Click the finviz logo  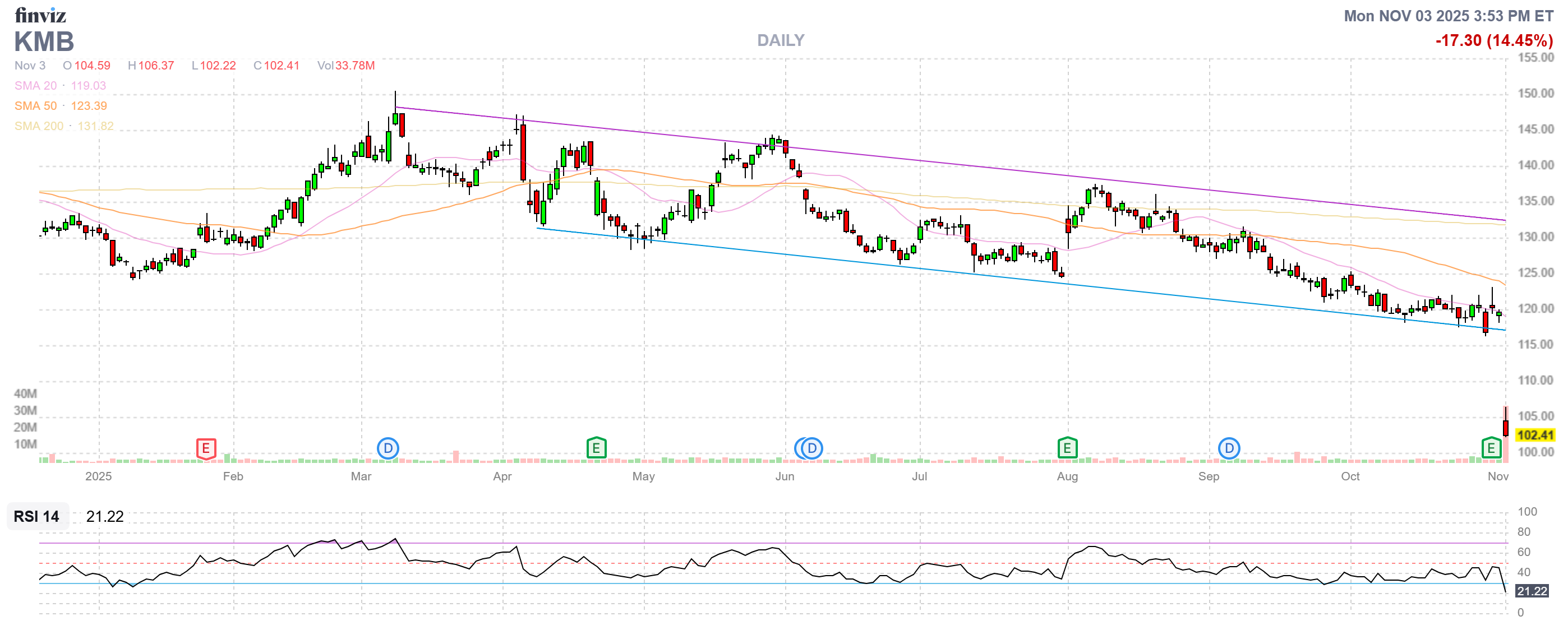tap(40, 15)
